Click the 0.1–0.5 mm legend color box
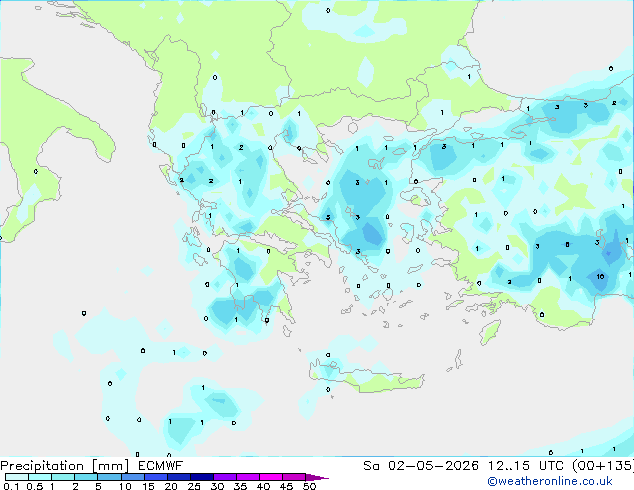This screenshot has width=634, height=490. [x=17, y=477]
